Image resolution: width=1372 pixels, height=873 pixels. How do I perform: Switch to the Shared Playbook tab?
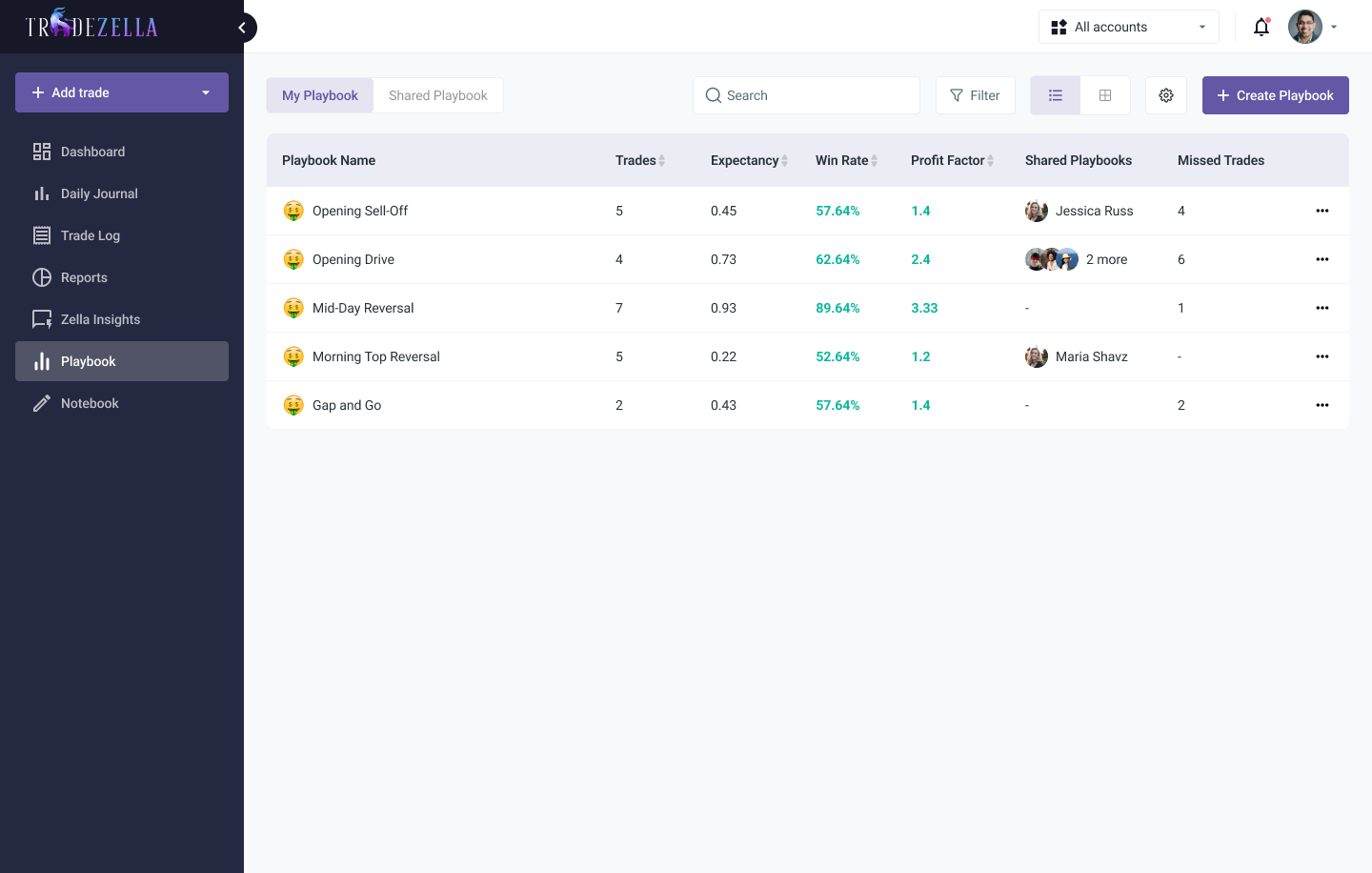coord(437,94)
